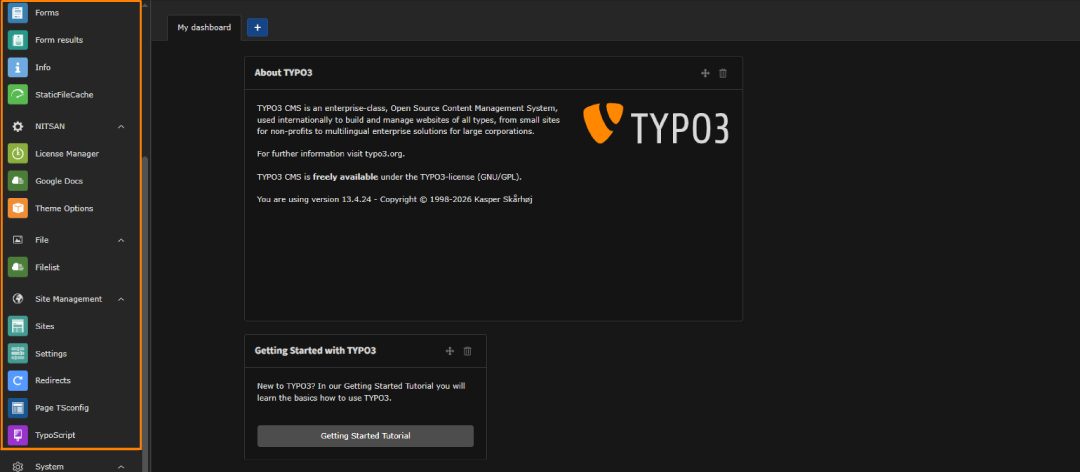Select the Forms menu label
Viewport: 1080px width, 472px height.
point(47,13)
